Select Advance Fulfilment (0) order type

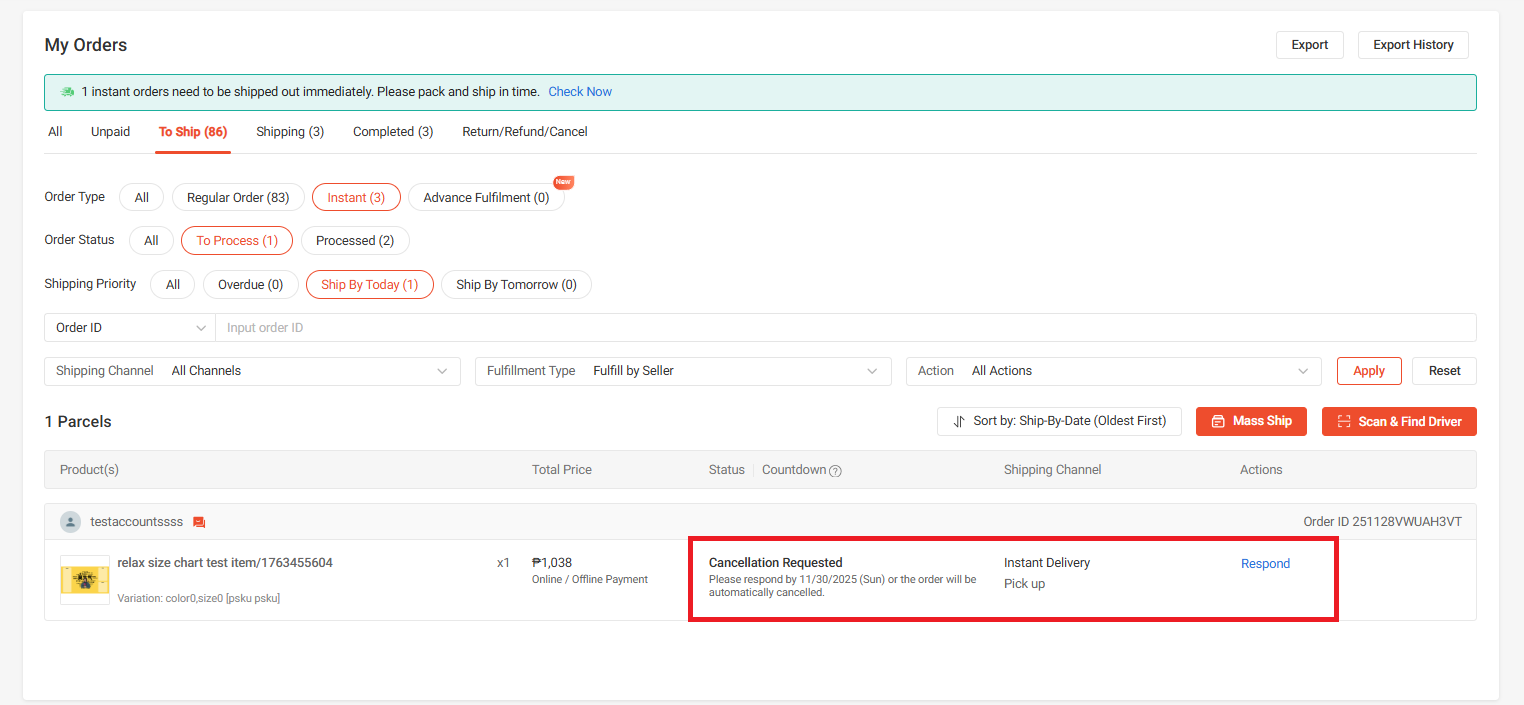[486, 198]
